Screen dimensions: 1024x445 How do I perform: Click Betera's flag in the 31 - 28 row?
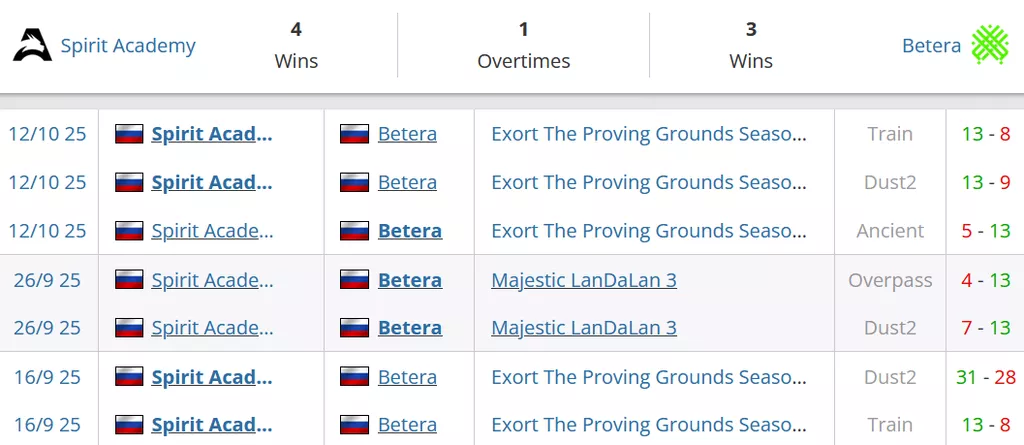[x=355, y=377]
